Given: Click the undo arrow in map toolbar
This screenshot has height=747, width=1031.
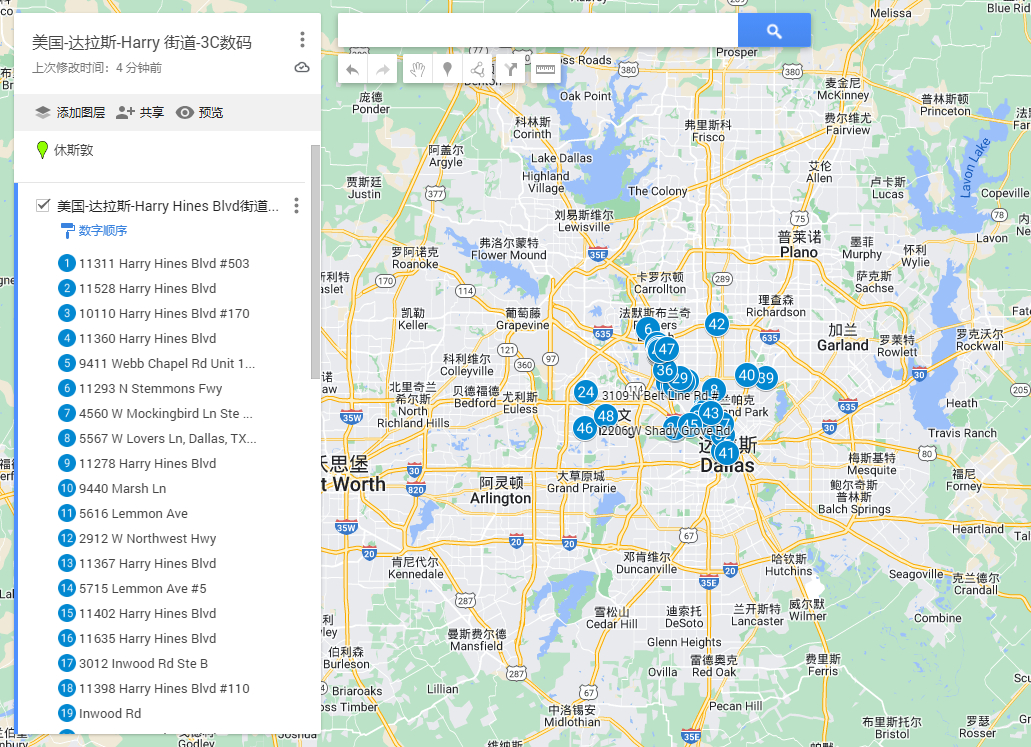Looking at the screenshot, I should 352,69.
